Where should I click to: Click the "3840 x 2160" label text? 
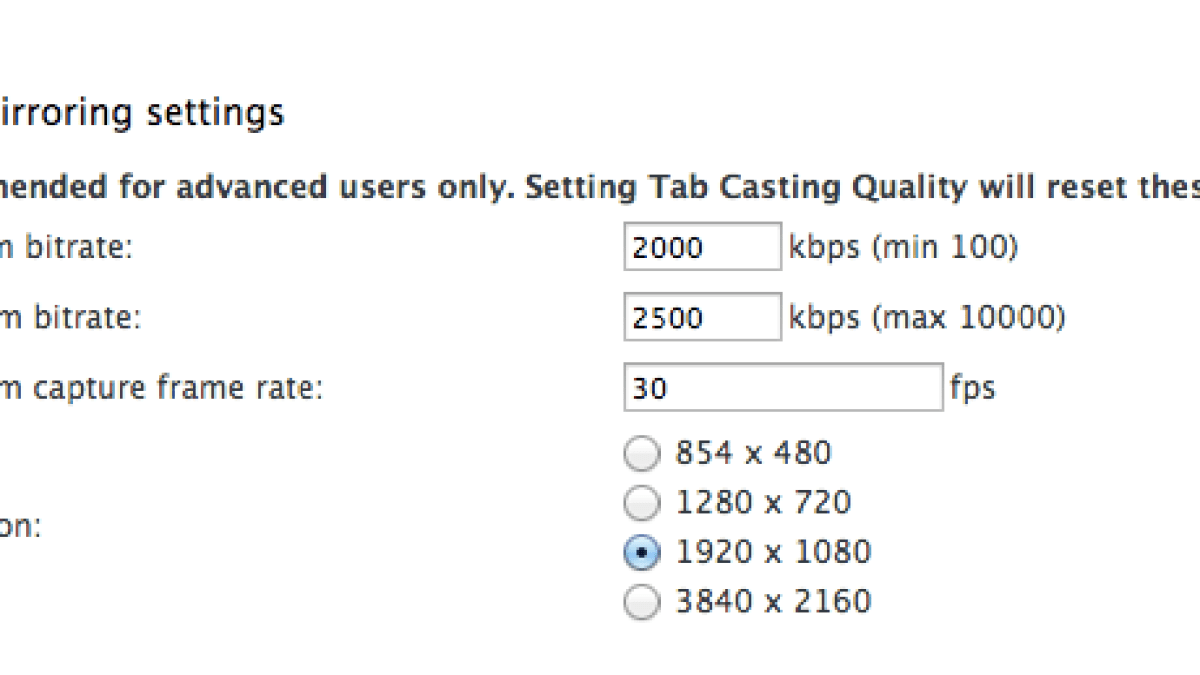click(x=773, y=602)
